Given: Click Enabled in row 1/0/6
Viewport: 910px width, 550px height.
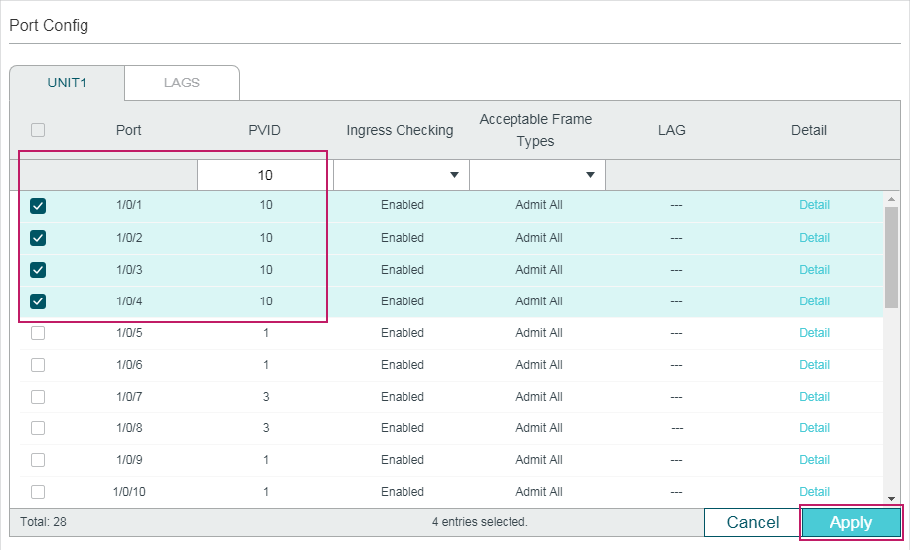Looking at the screenshot, I should click(402, 365).
